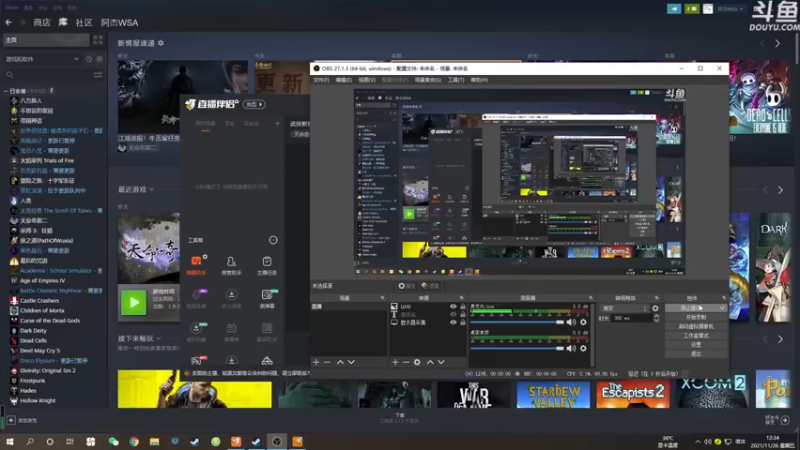The height and width of the screenshot is (450, 800).
Task: Open dropdown arrow beside stop streaming button
Action: pos(721,308)
